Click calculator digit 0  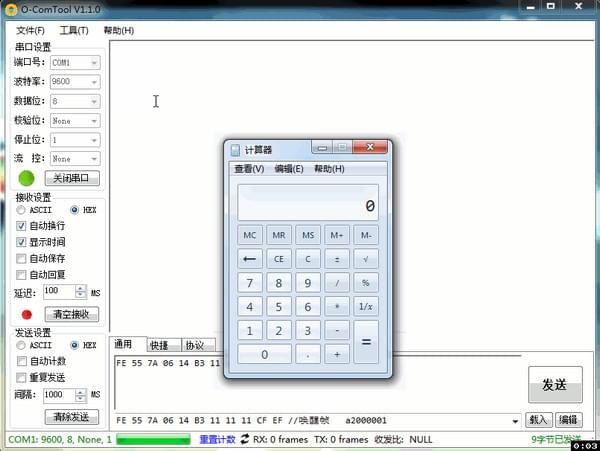[264, 354]
